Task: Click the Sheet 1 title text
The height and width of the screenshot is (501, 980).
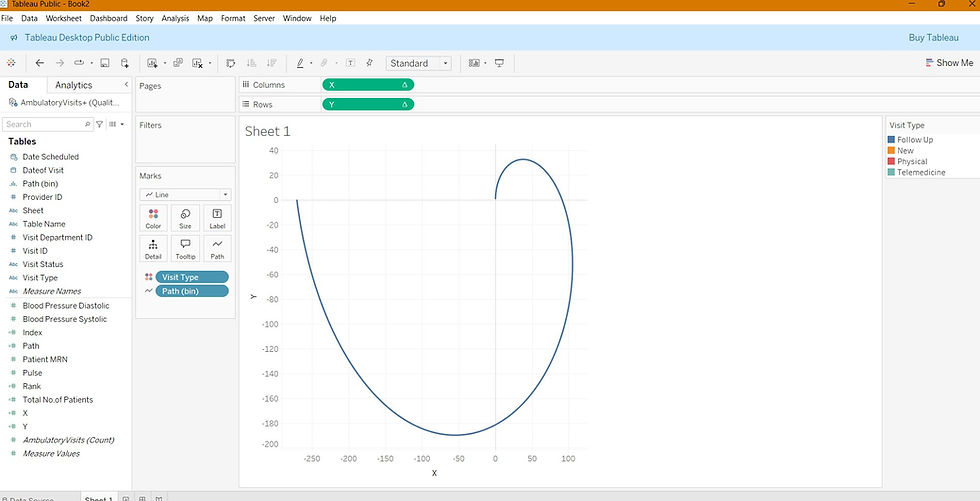Action: click(x=268, y=131)
